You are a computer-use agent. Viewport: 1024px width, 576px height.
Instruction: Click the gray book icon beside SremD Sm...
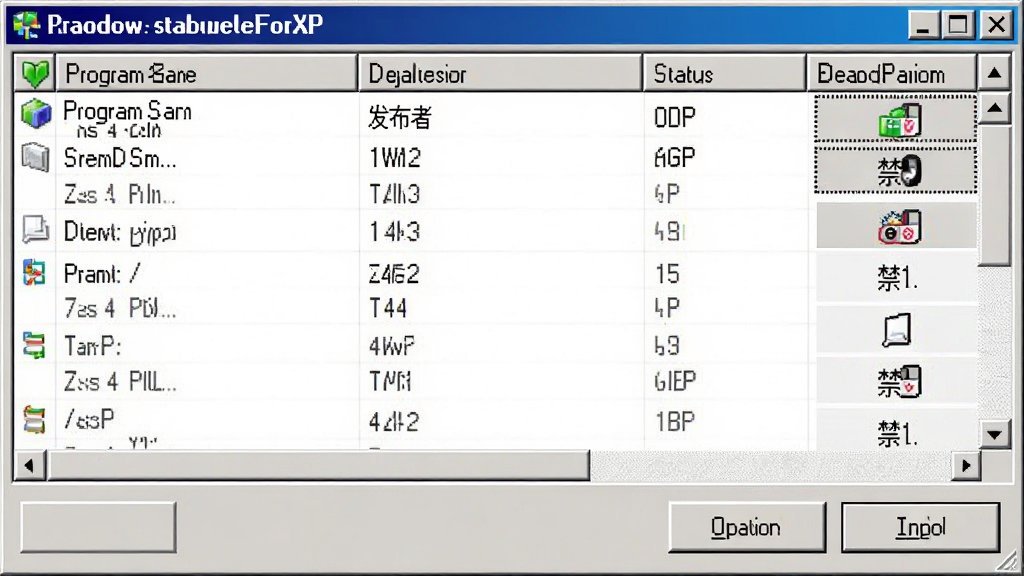[35, 157]
